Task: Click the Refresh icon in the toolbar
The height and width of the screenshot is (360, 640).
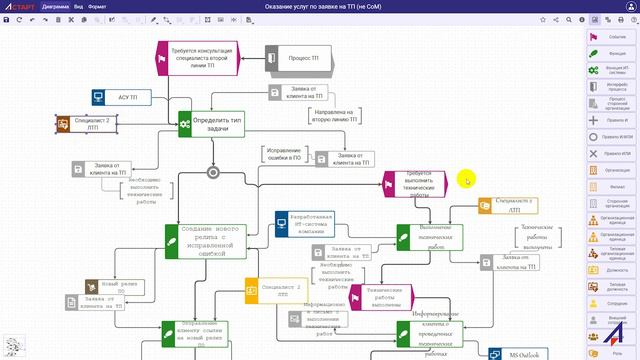Action: coord(19,20)
